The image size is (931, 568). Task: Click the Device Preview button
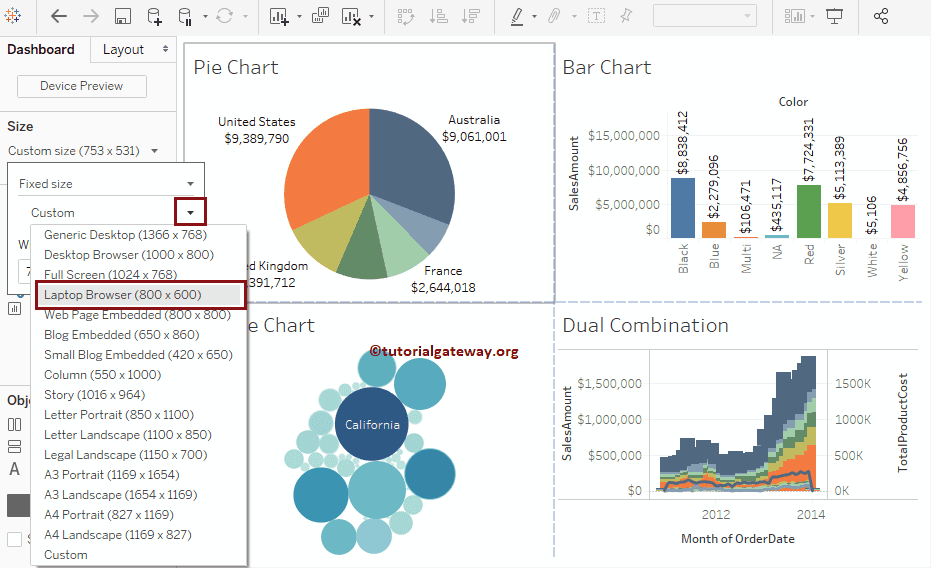pyautogui.click(x=81, y=86)
